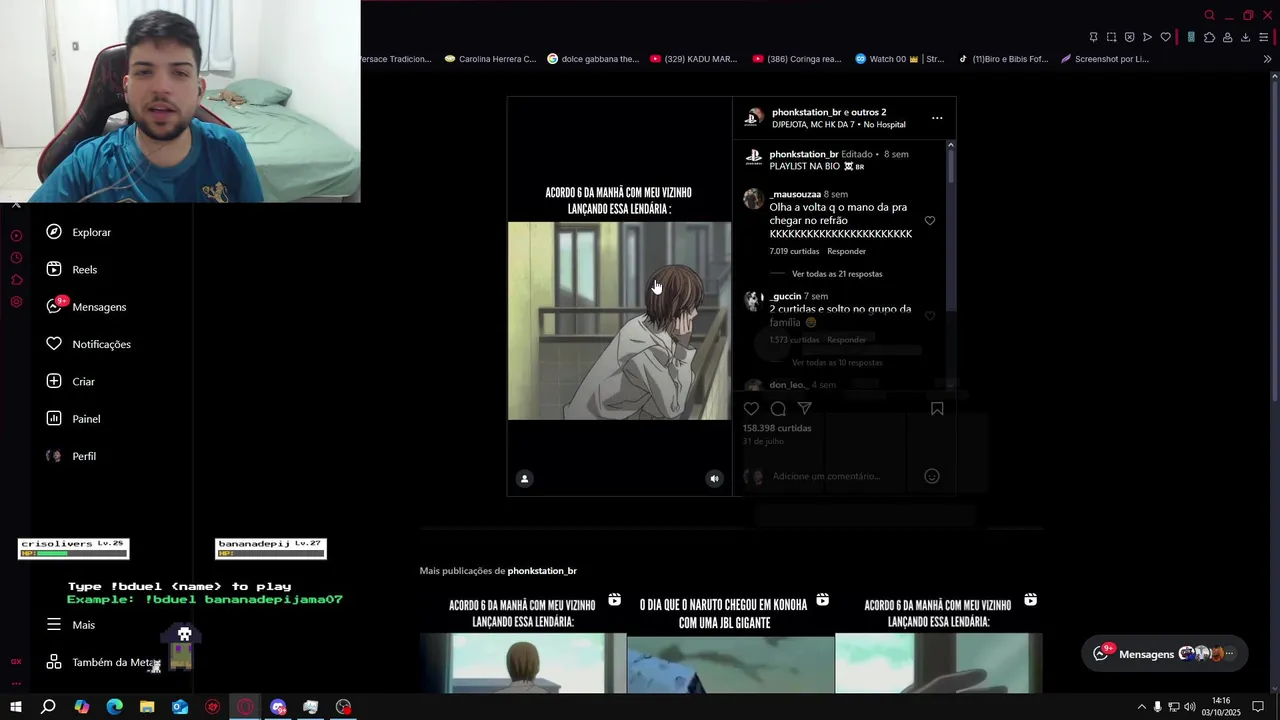Screen dimensions: 1280x720
Task: Open Opera sidebar history clock icon
Action: point(16,258)
